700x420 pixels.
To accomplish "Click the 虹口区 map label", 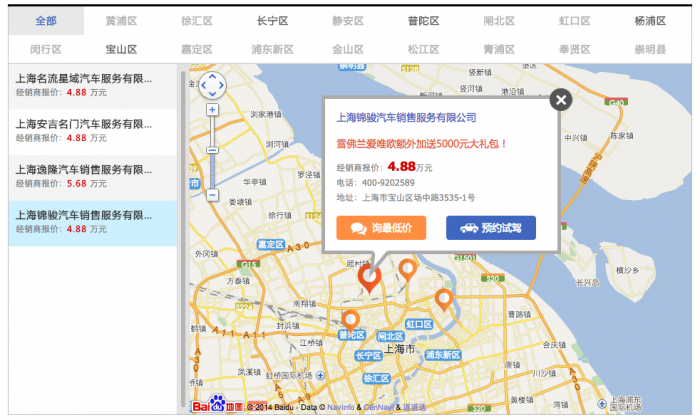I will (419, 324).
